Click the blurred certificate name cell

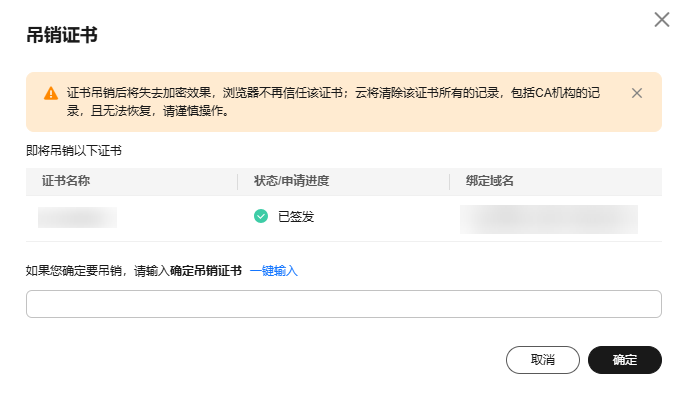[x=77, y=217]
